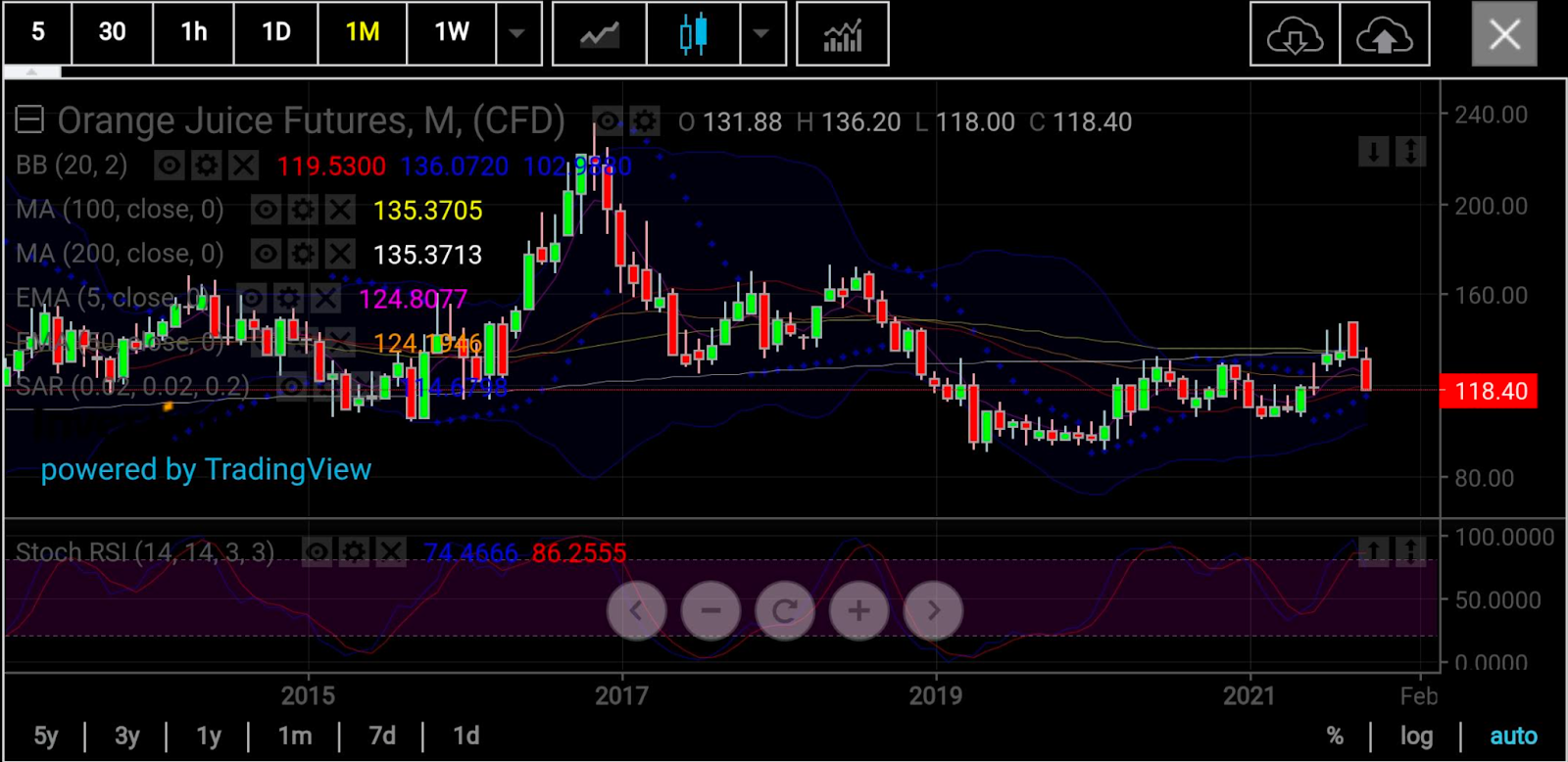Open EMA (5, close, 0) settings gear

[x=288, y=298]
